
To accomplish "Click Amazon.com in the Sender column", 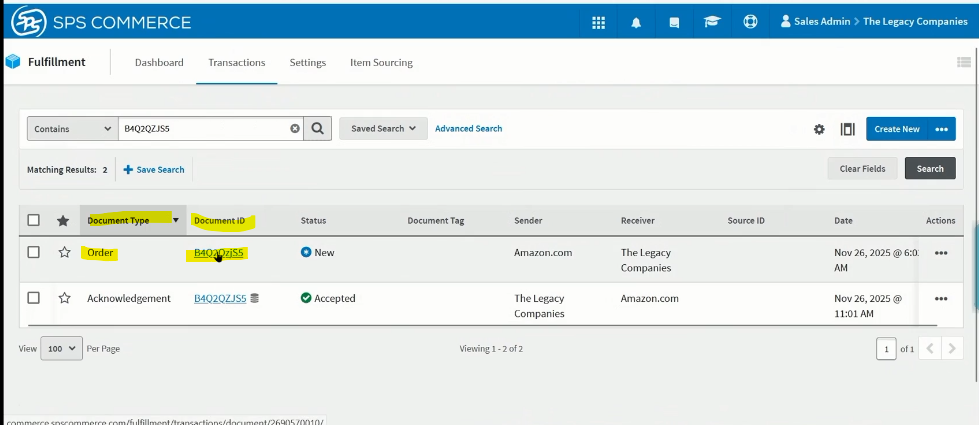I will click(x=543, y=253).
